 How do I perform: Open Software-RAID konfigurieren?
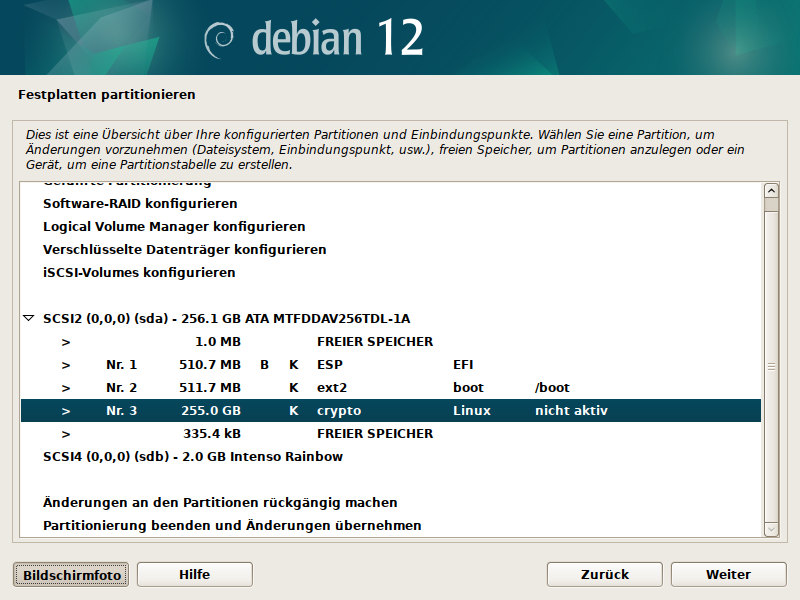[x=140, y=203]
